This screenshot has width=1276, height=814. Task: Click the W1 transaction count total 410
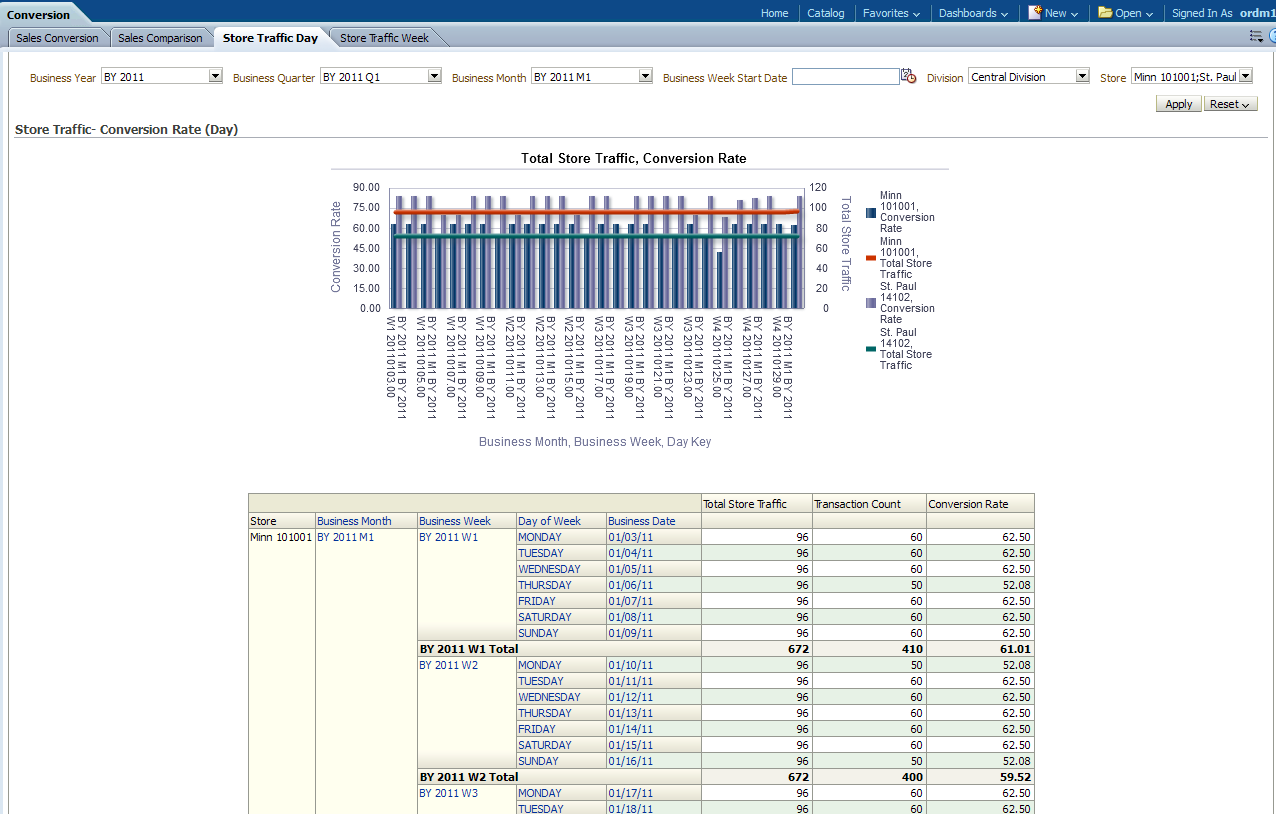911,649
